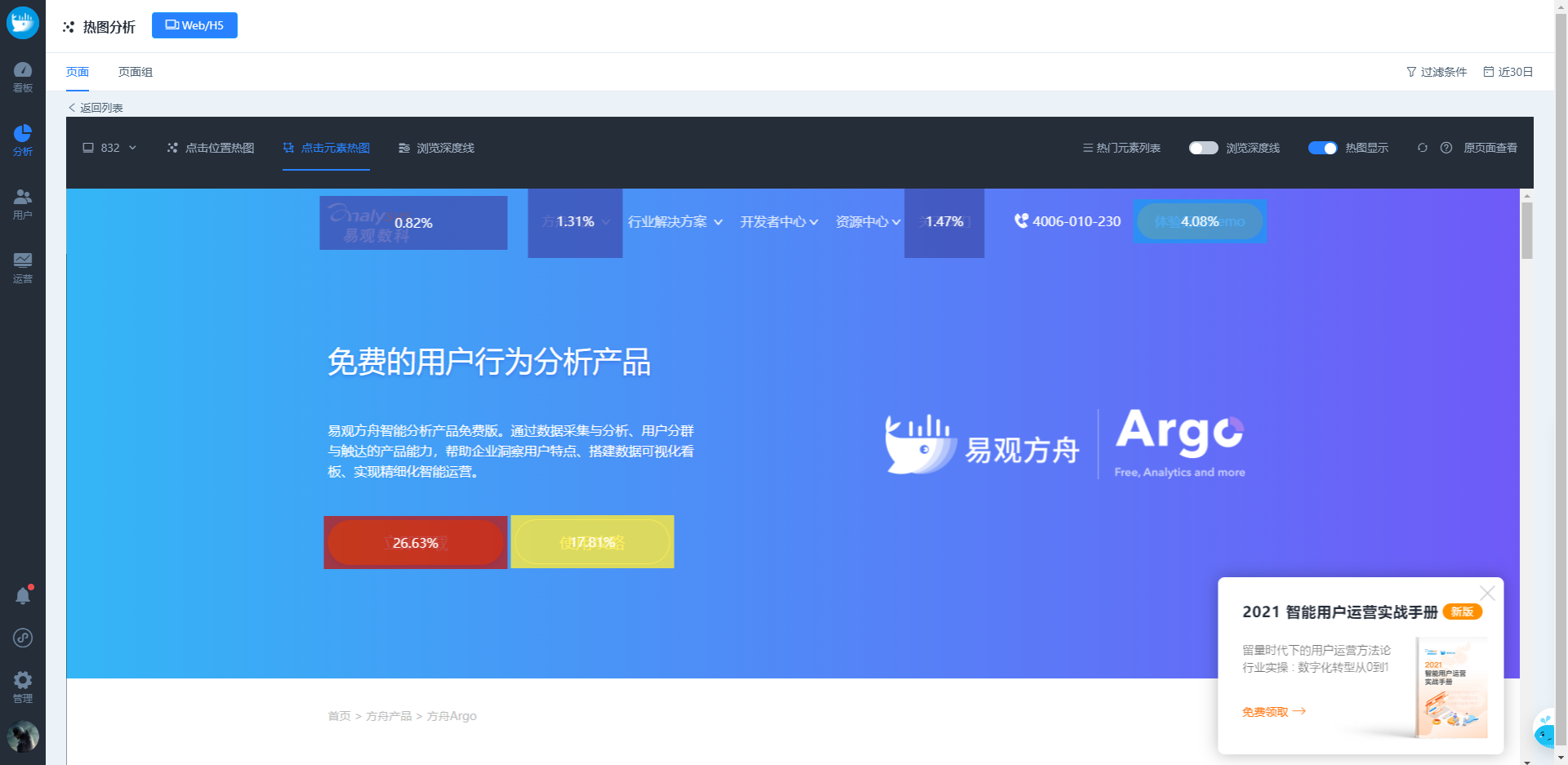Click the 首页 breadcrumb link
Viewport: 1568px width, 765px height.
click(339, 716)
